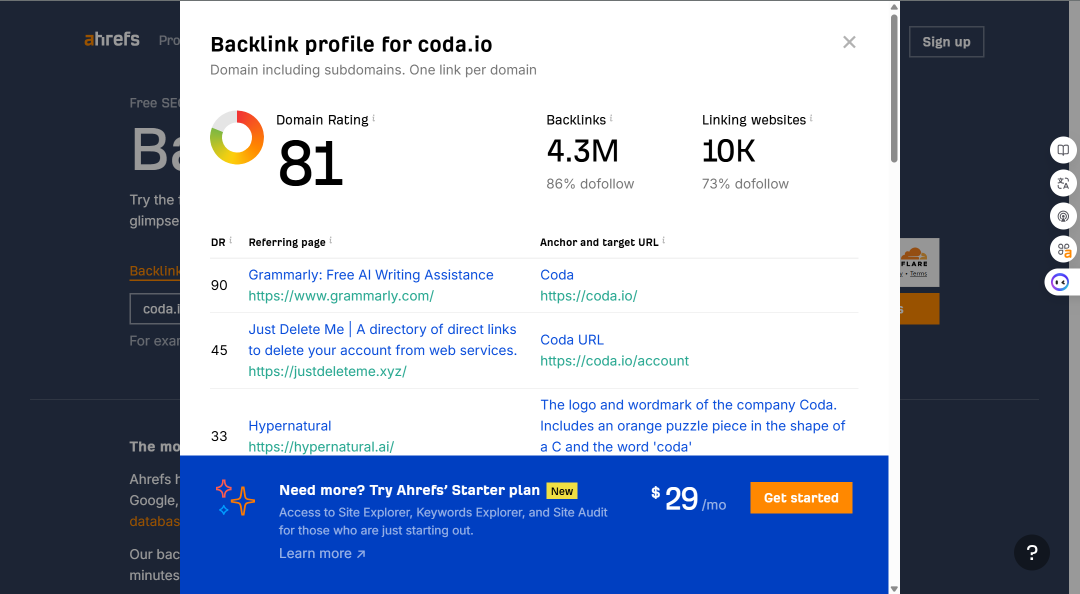Click the Sign up button
Viewport: 1080px width, 594px height.
pos(946,42)
